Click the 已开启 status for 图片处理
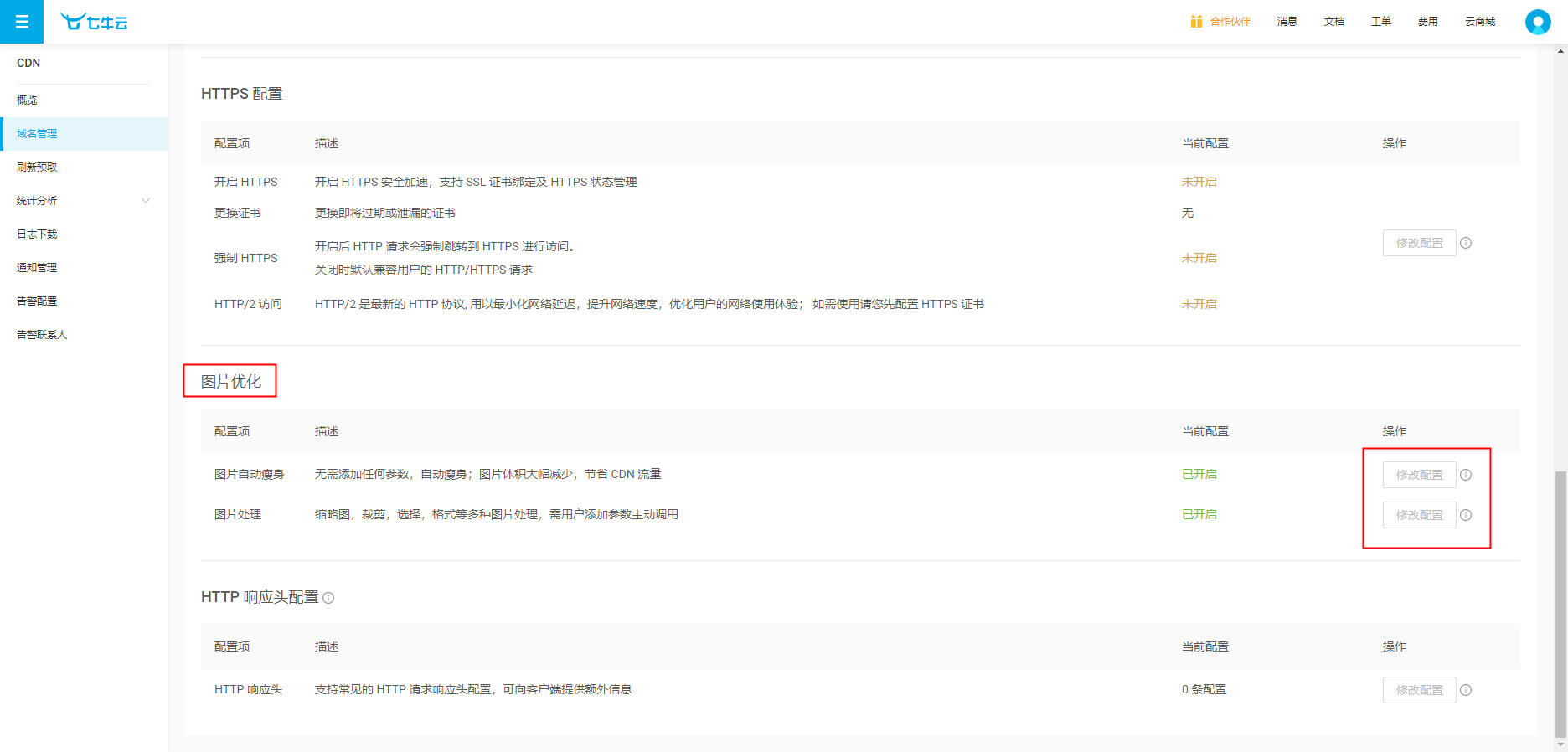The width and height of the screenshot is (1568, 752). point(1199,514)
